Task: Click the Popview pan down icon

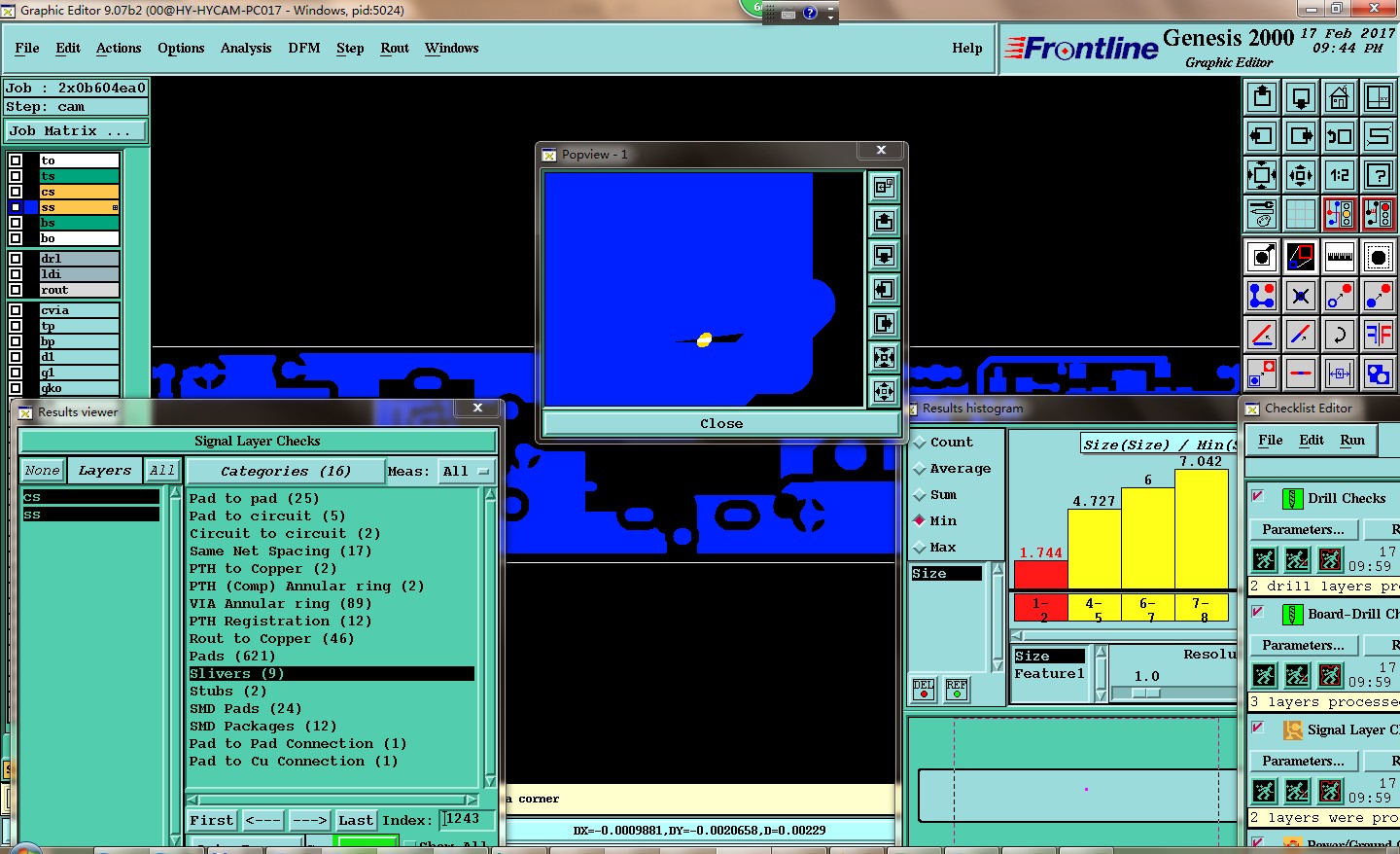Action: (884, 256)
